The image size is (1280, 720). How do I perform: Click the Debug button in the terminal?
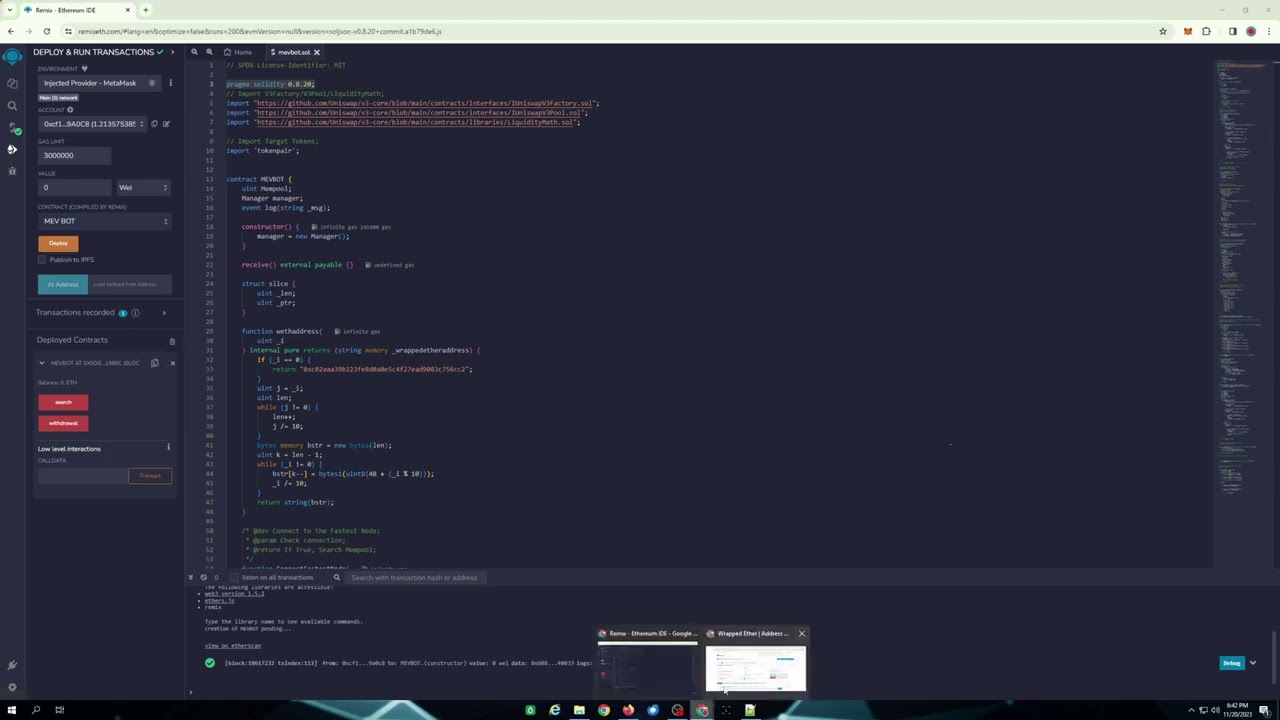pos(1231,663)
